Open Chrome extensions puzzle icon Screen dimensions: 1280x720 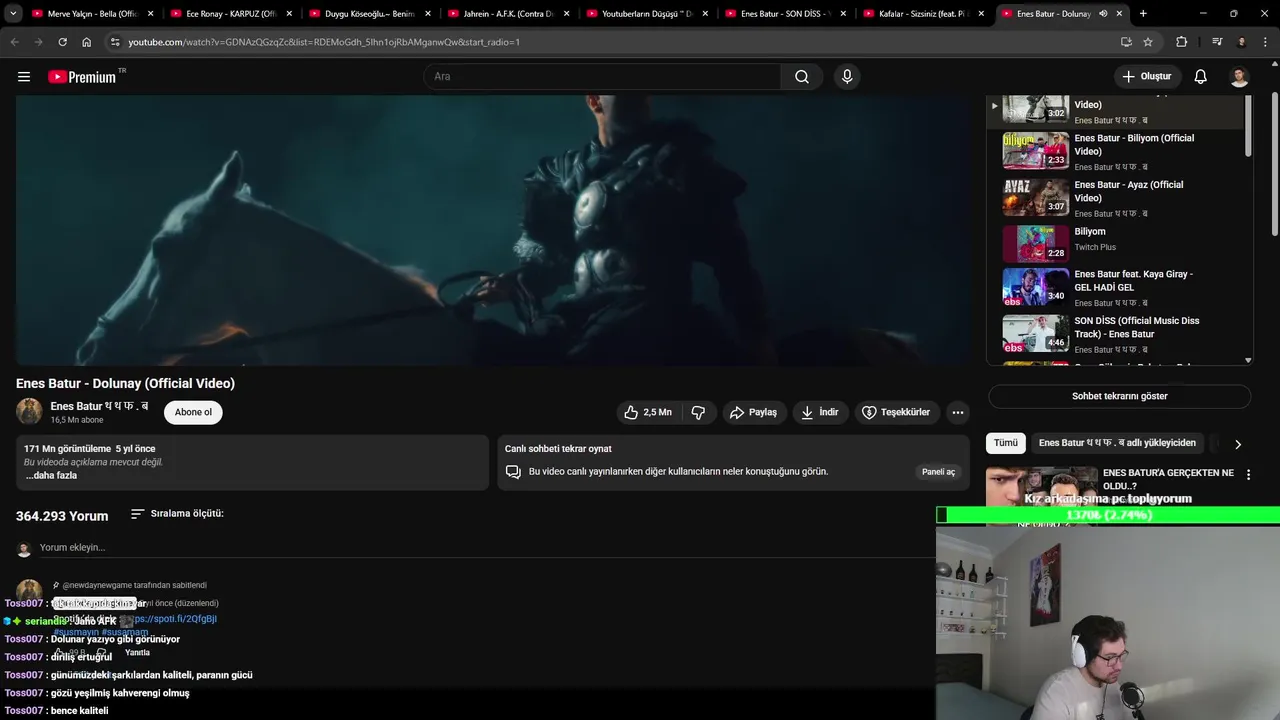coord(1182,42)
